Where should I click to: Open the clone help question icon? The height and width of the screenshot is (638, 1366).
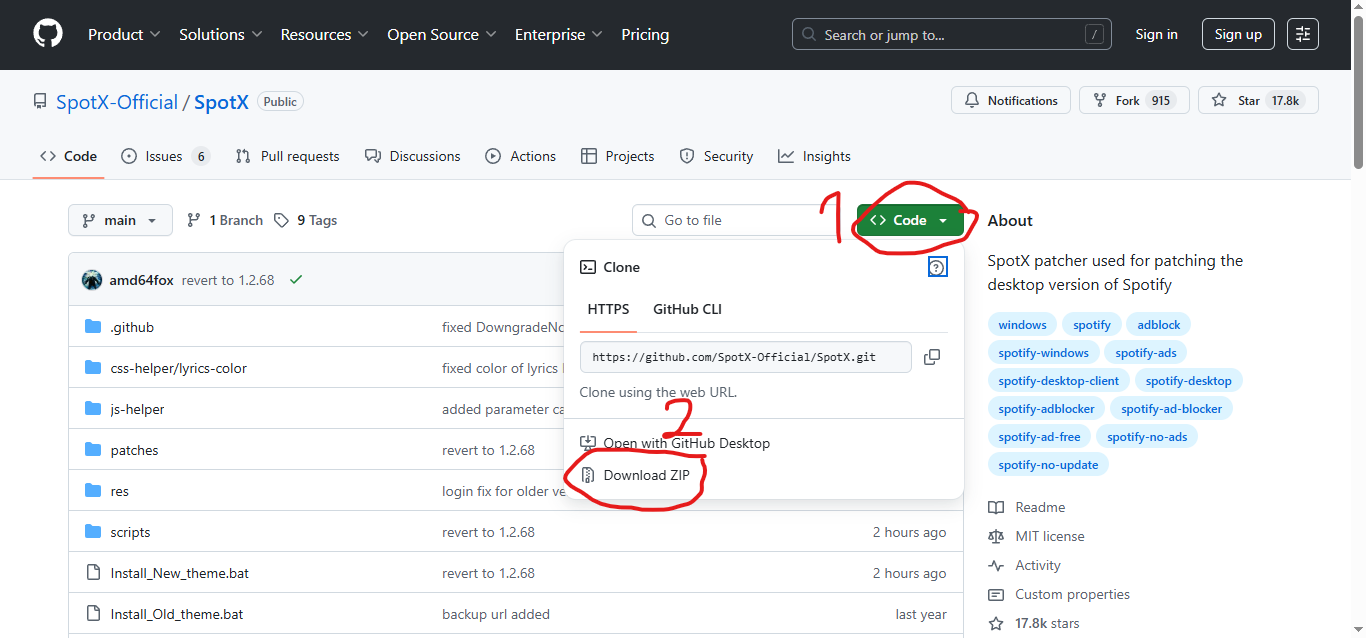[937, 267]
